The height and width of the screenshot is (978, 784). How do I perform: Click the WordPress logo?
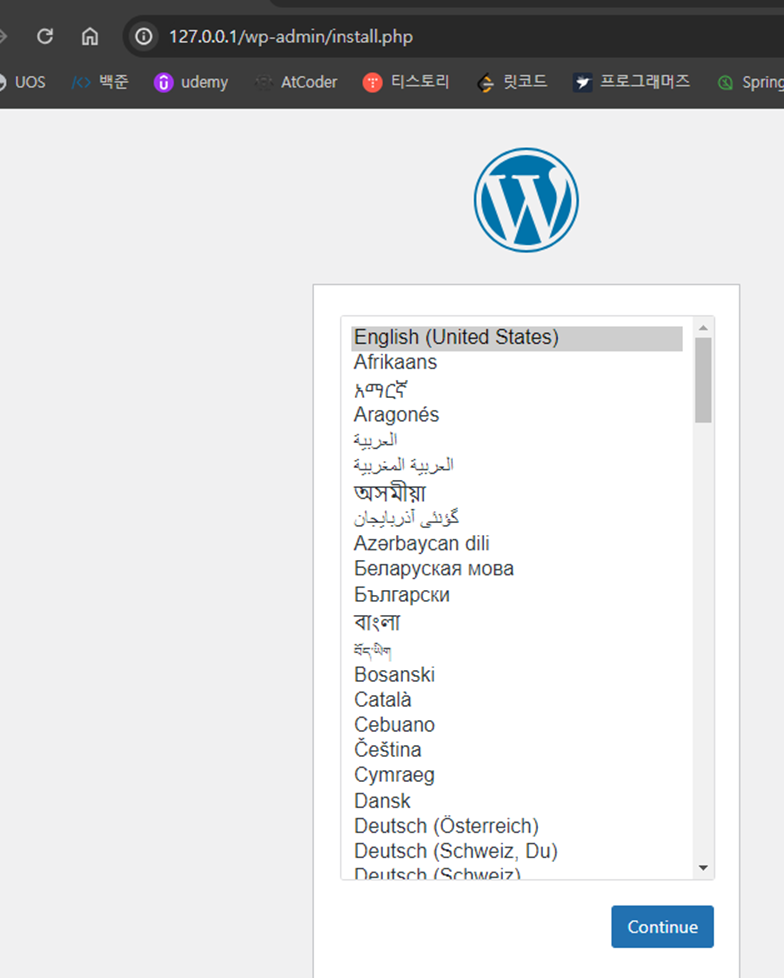526,200
